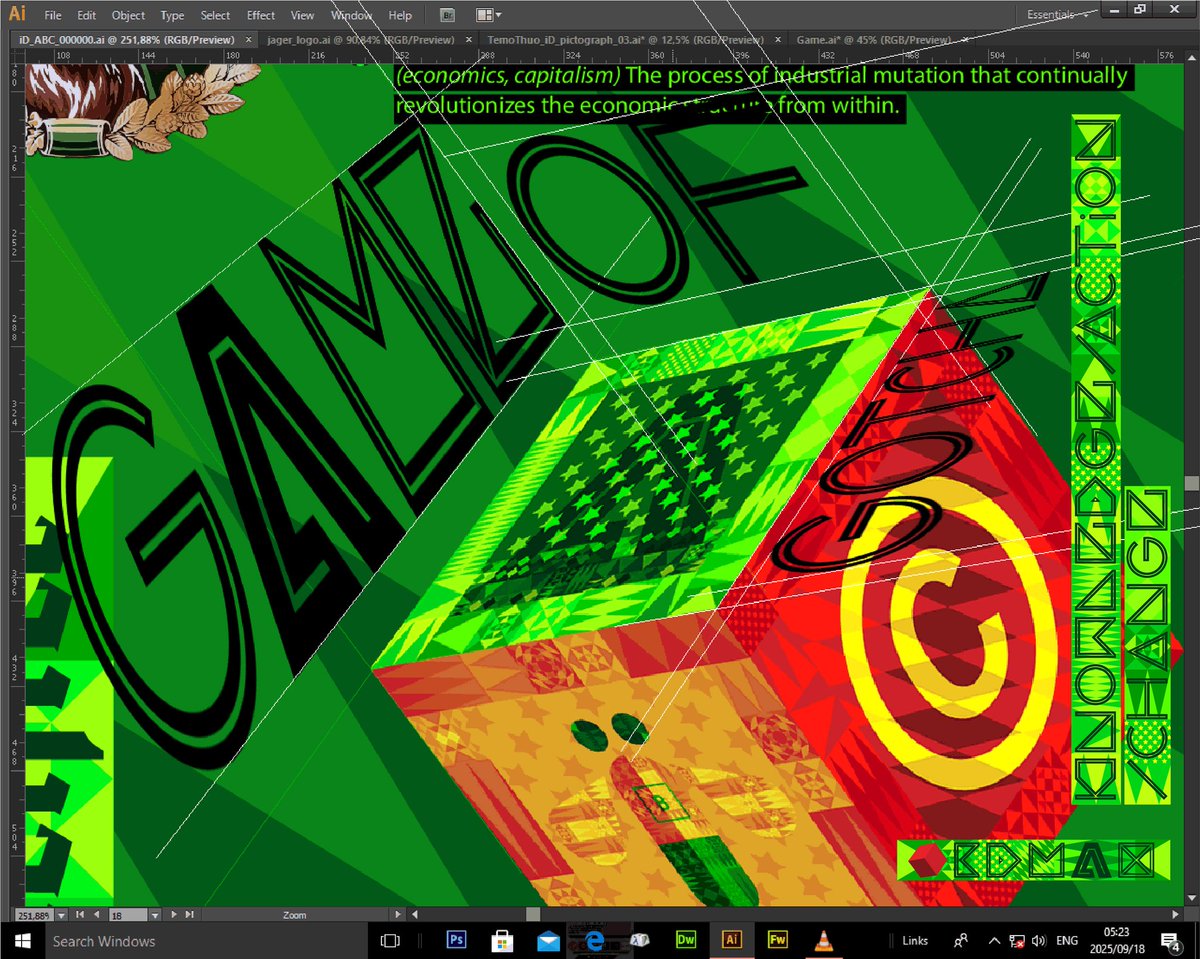The height and width of the screenshot is (959, 1200).
Task: Open the Essentials workspace switcher
Action: (1056, 15)
